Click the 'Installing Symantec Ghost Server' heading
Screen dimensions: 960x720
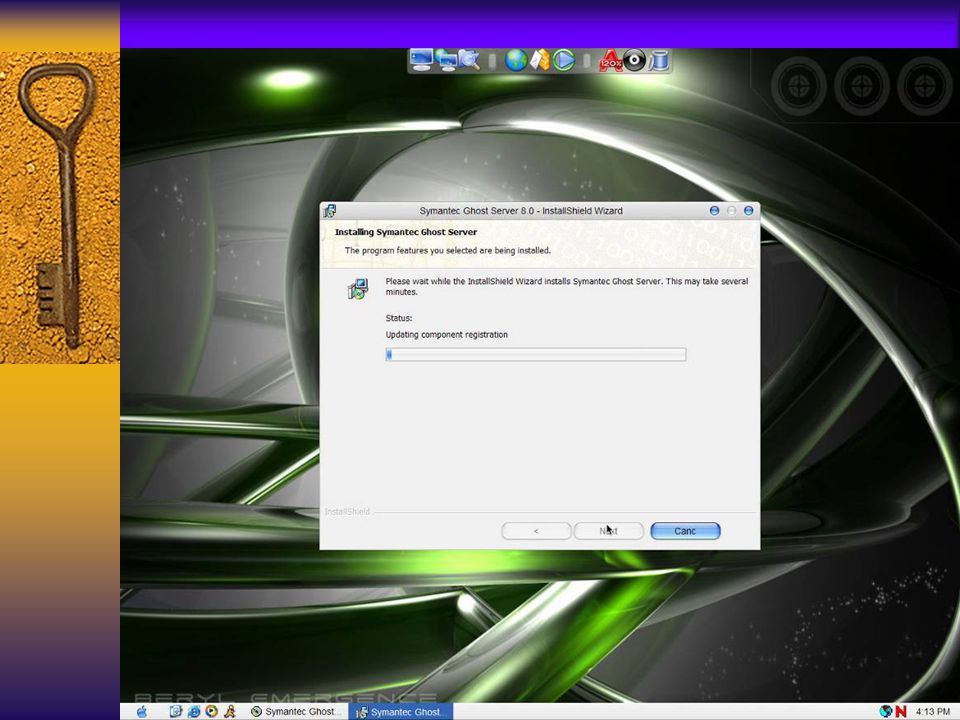point(406,232)
